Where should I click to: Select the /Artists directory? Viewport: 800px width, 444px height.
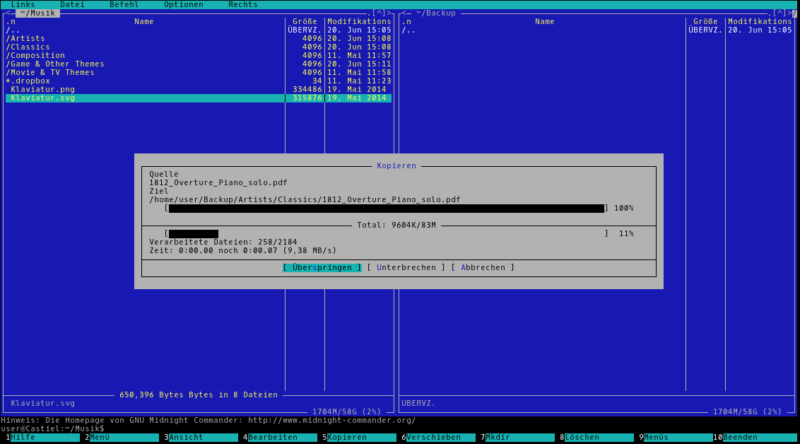(28, 38)
